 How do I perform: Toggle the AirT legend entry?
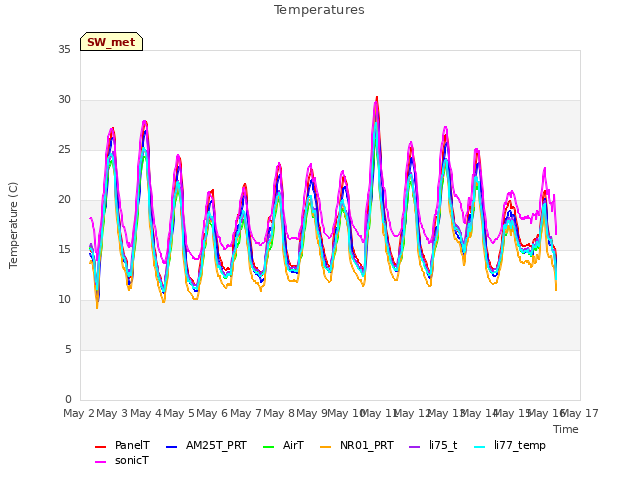(283, 445)
